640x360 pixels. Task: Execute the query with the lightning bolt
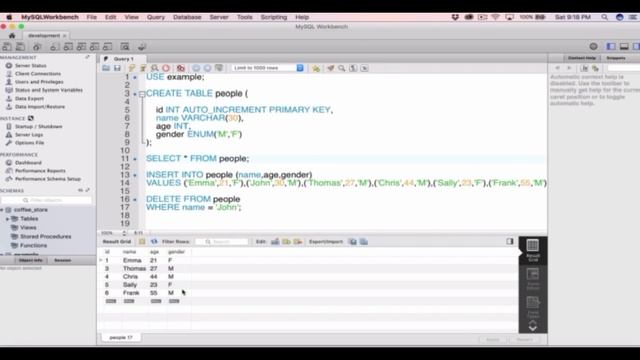(x=131, y=68)
